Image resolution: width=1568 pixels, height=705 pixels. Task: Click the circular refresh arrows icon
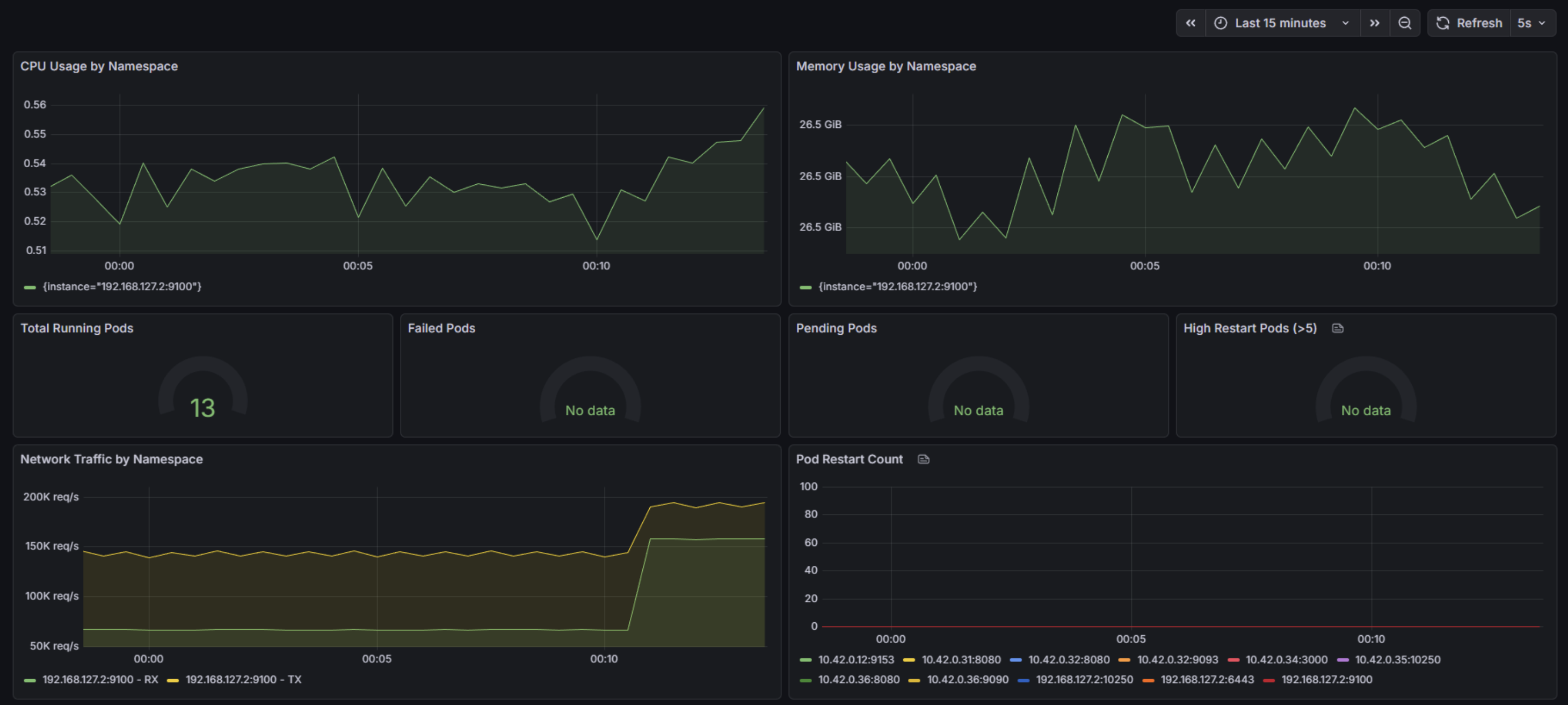point(1442,23)
